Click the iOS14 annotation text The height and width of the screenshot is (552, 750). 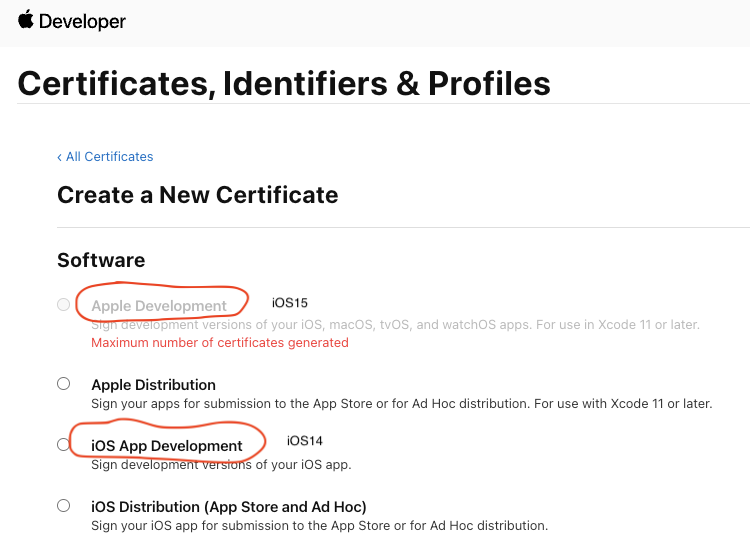coord(305,441)
